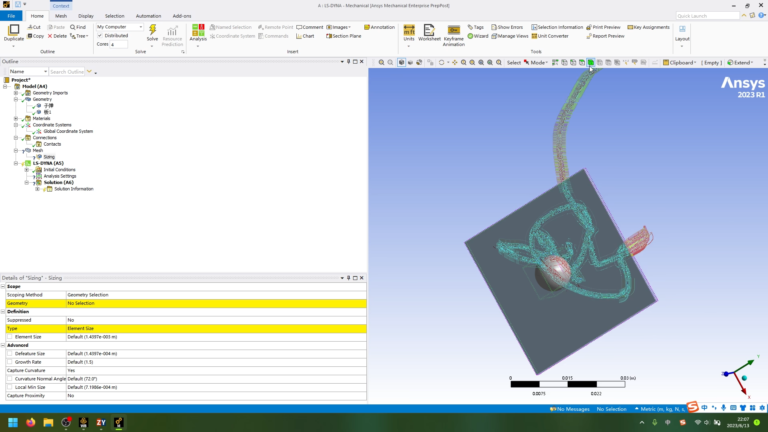768x432 pixels.
Task: Collapse the Advanced section in Details
Action: pyautogui.click(x=3, y=345)
